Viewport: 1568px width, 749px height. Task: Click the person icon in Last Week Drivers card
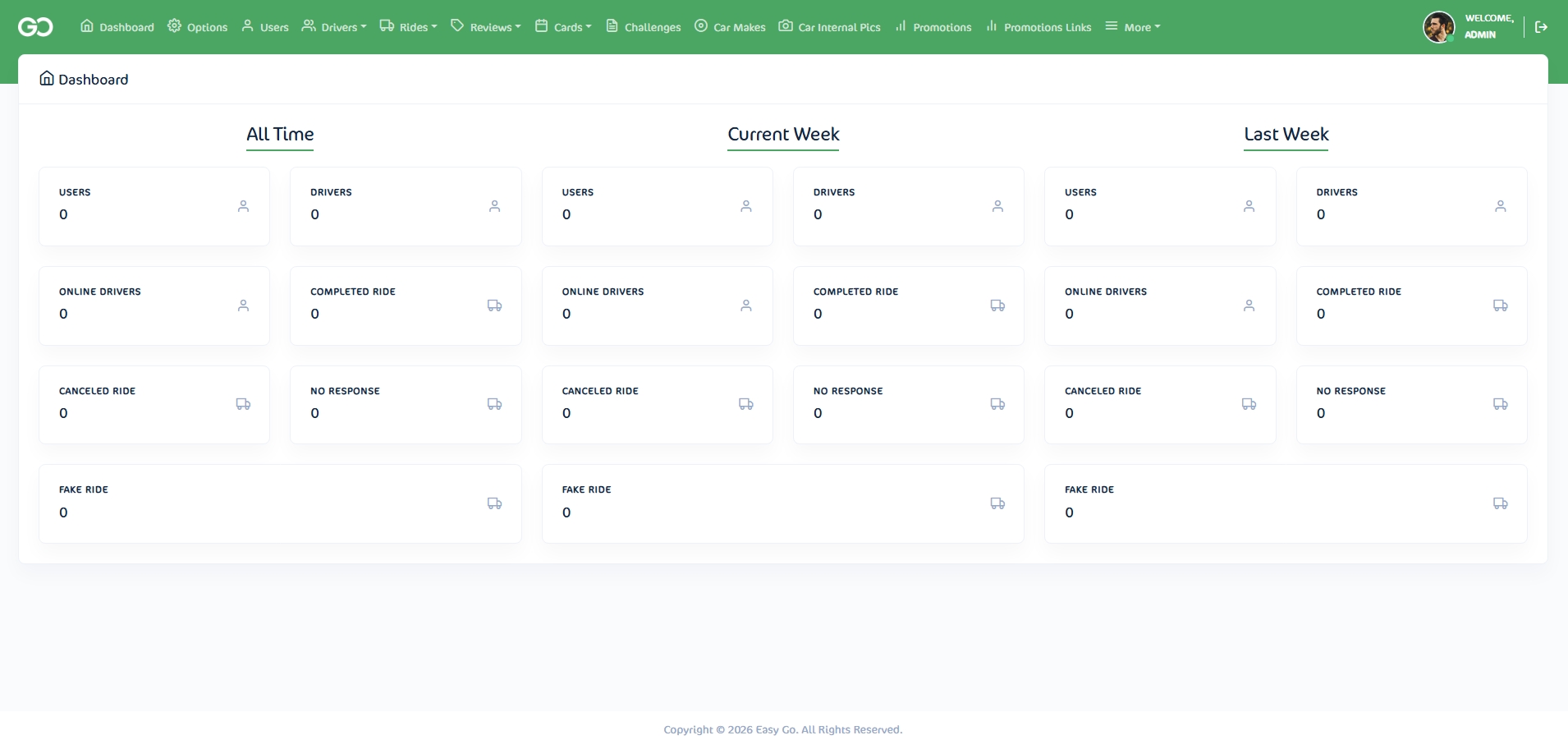point(1500,206)
